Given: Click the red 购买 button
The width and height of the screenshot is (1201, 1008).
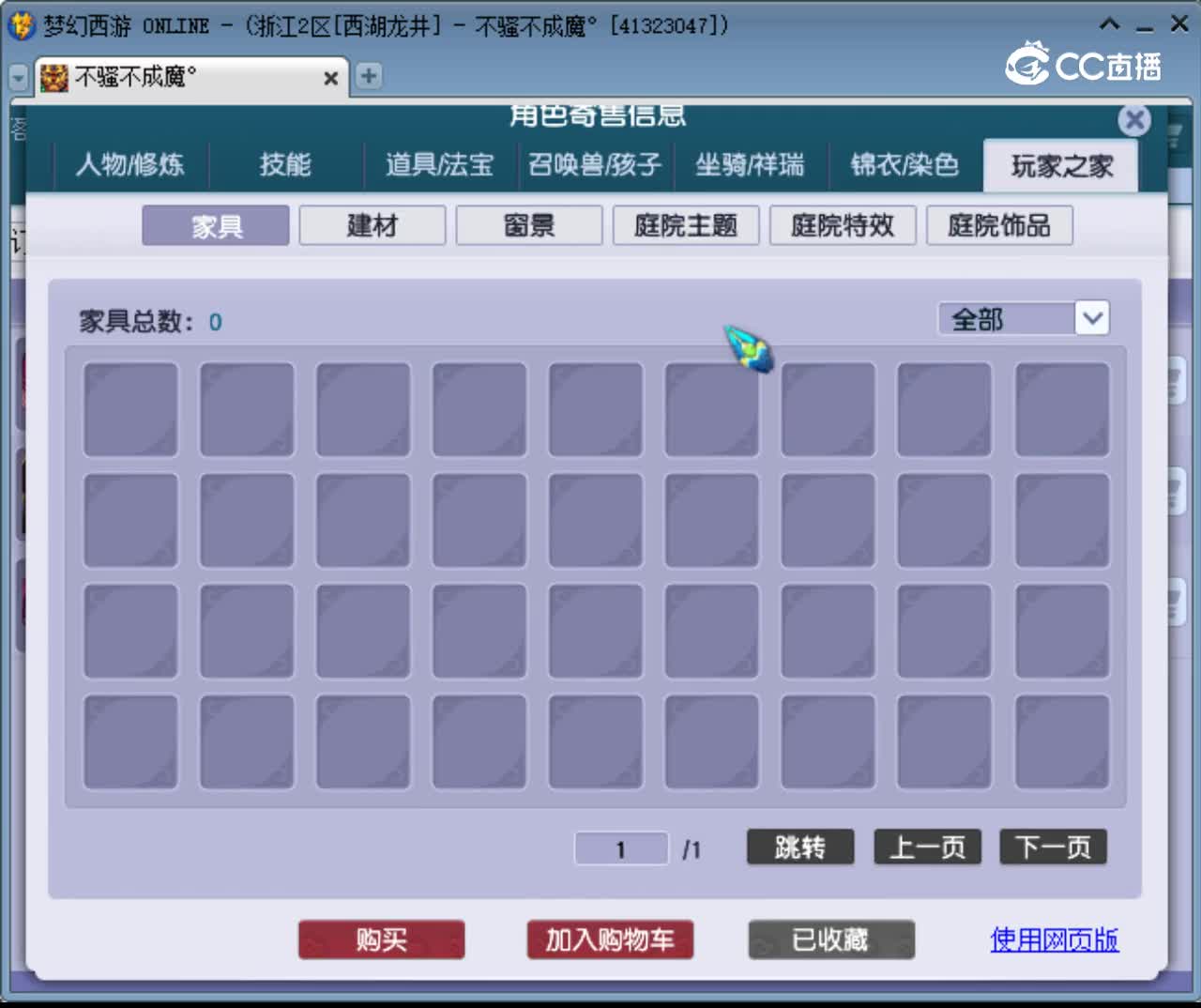Looking at the screenshot, I should 381,939.
